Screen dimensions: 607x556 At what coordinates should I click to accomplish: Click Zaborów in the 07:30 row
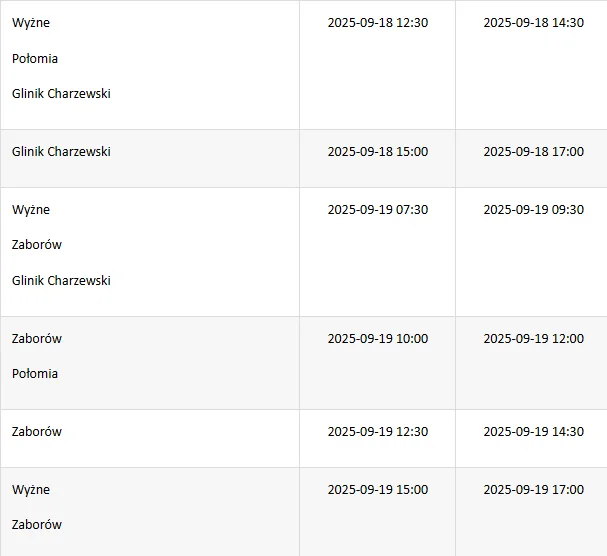click(37, 245)
